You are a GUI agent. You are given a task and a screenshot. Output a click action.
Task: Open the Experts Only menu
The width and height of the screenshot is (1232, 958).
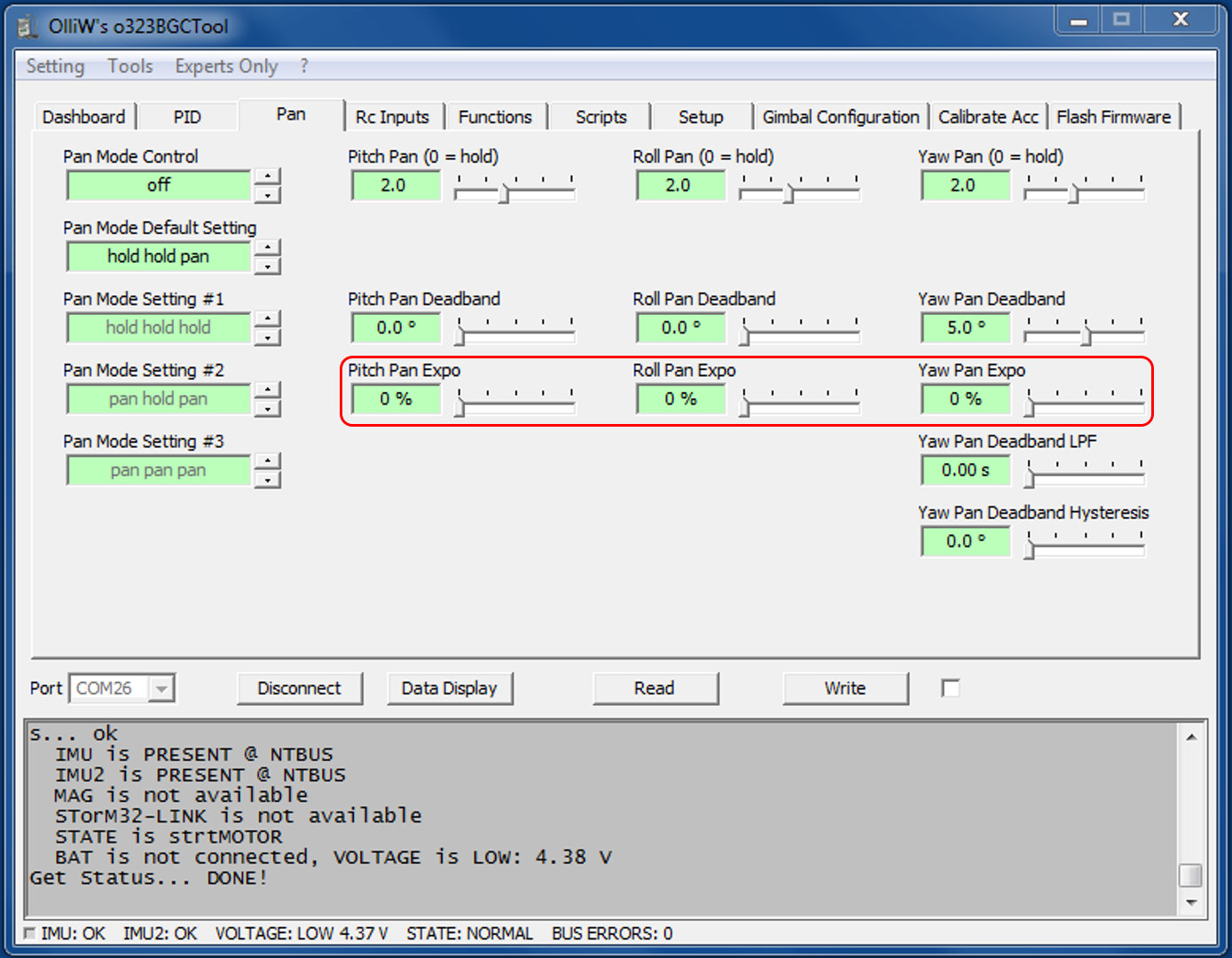pos(226,67)
